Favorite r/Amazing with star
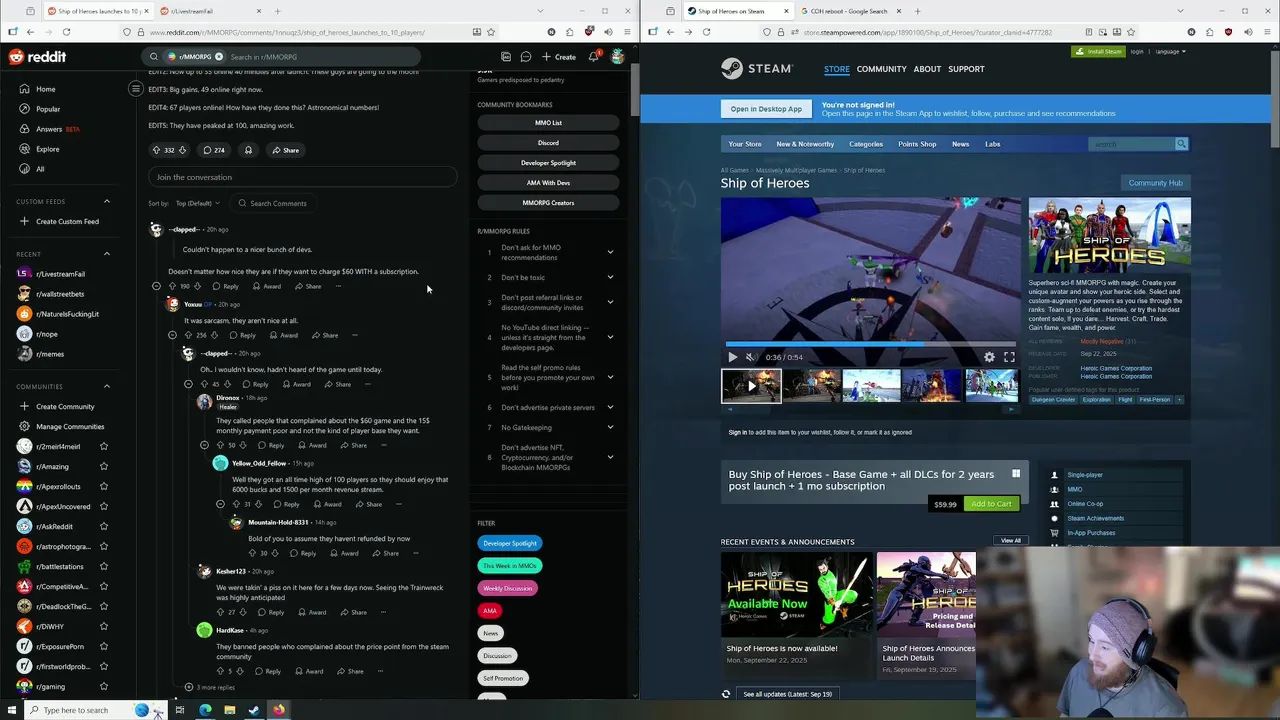The width and height of the screenshot is (1280, 720). click(104, 466)
